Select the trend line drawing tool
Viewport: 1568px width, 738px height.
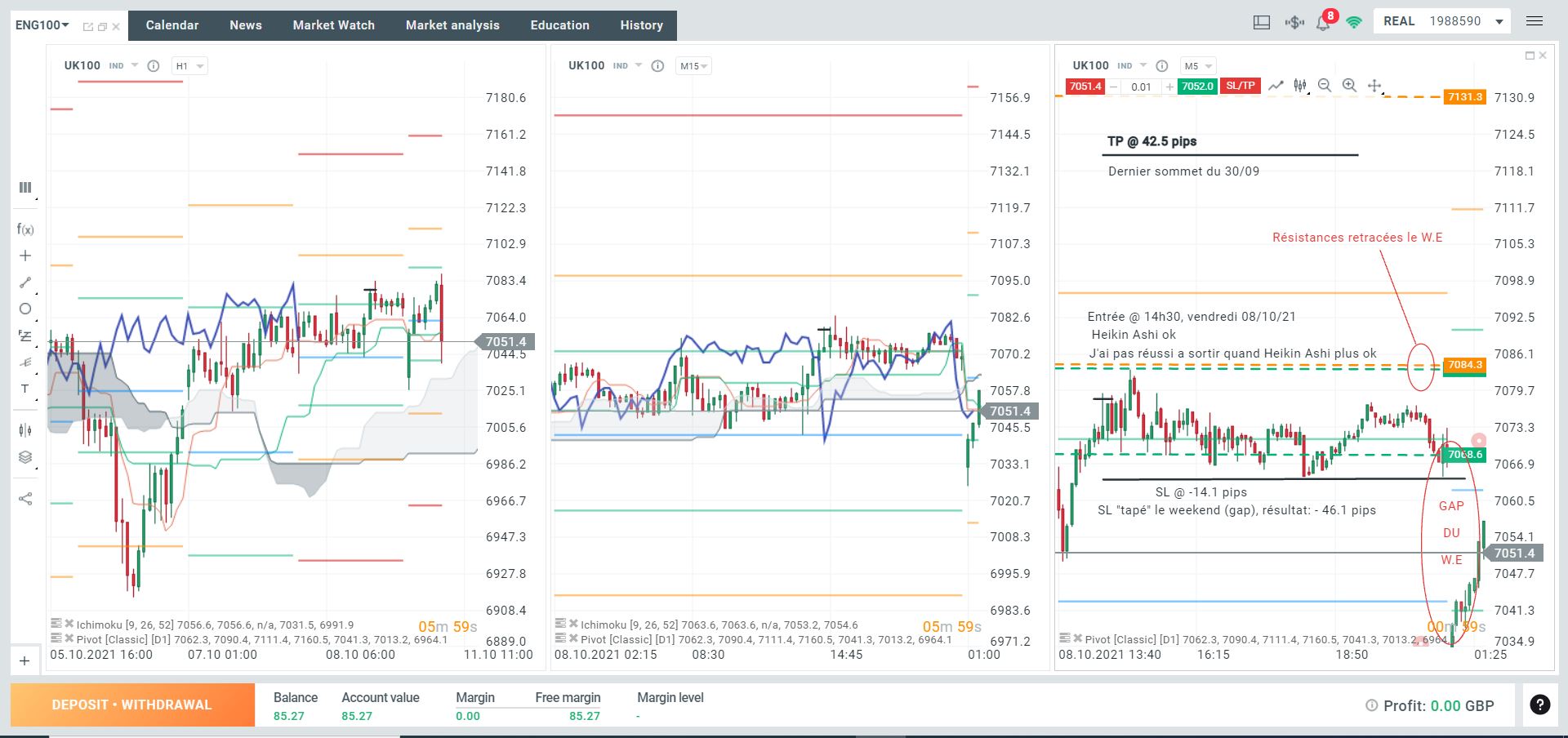click(25, 282)
